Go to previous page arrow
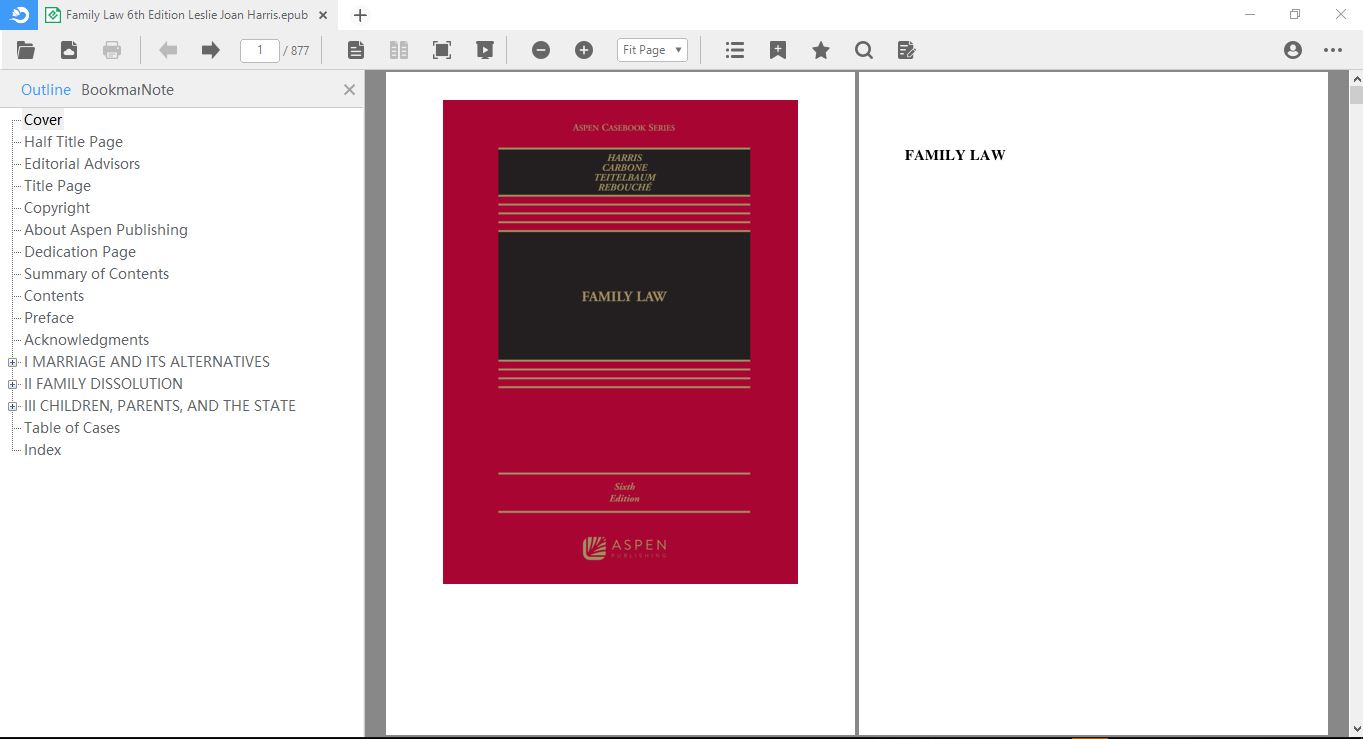1363x739 pixels. [x=168, y=50]
